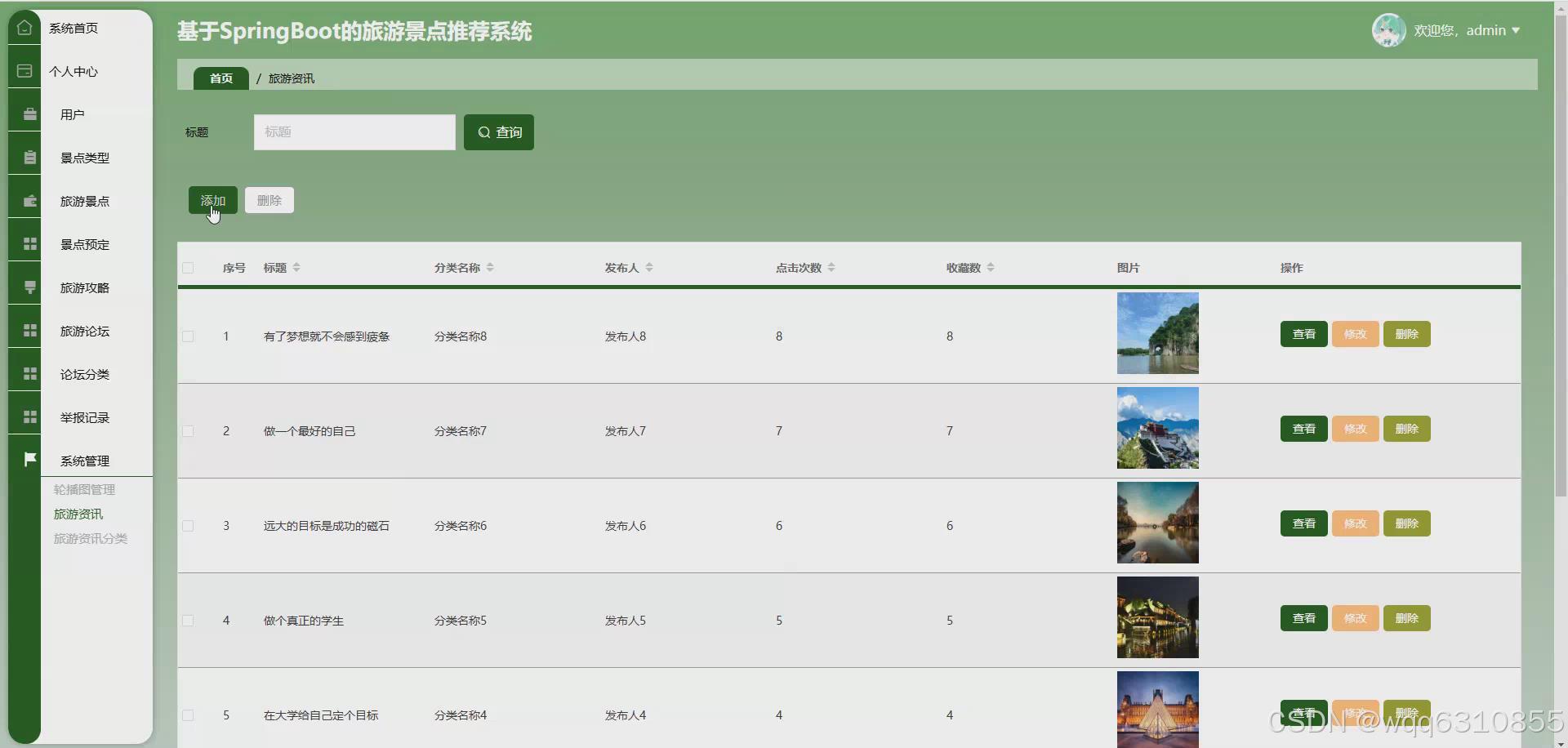Toggle the select-all checkbox in table header
This screenshot has height=748, width=1568.
187,268
